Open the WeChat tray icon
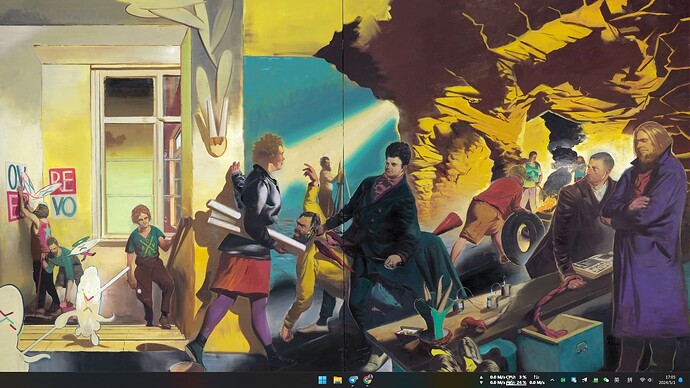Screen dimensions: 690x388 coord(606,380)
